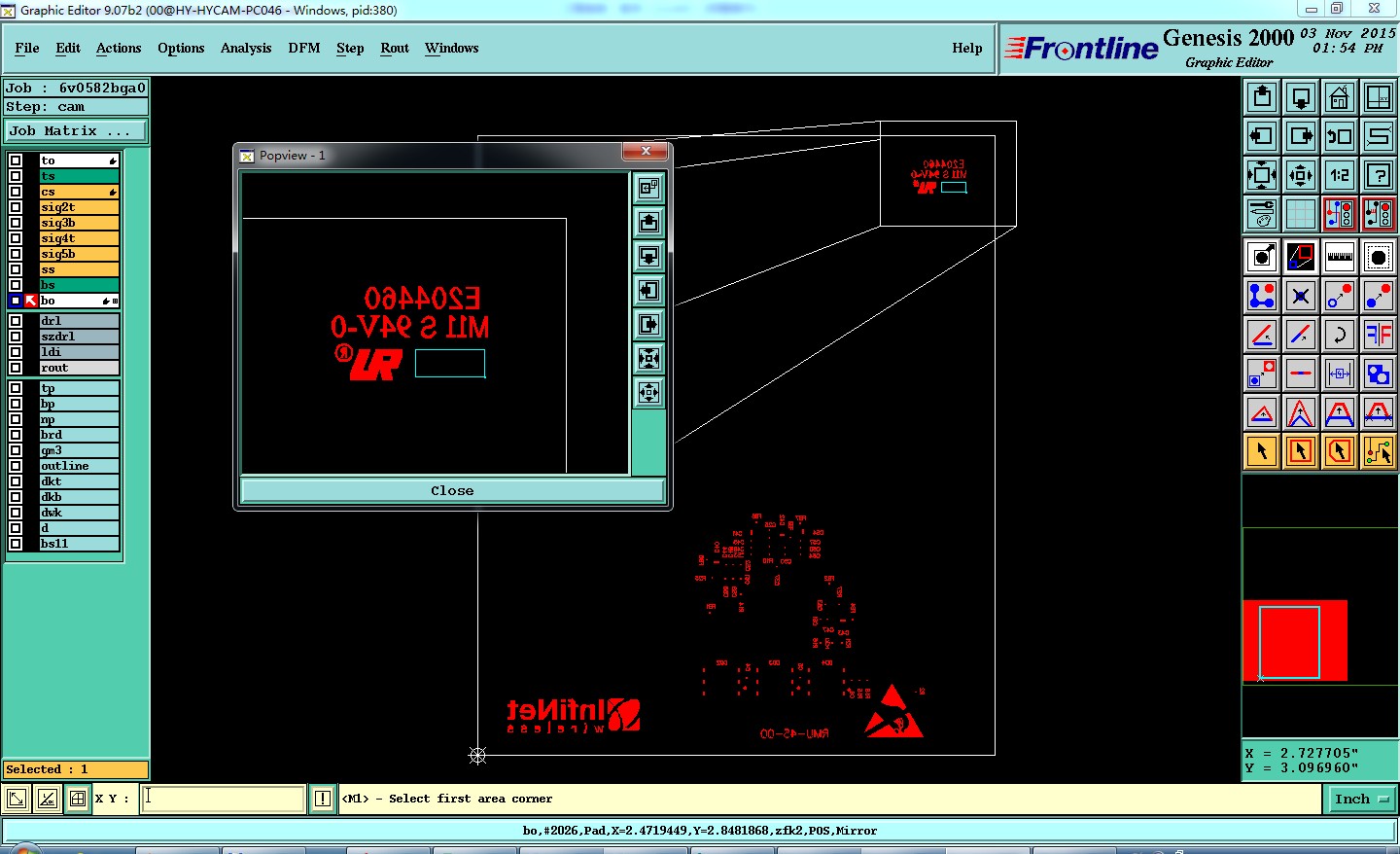Click Popview pan down icon
The image size is (1400, 854).
pyautogui.click(x=648, y=256)
